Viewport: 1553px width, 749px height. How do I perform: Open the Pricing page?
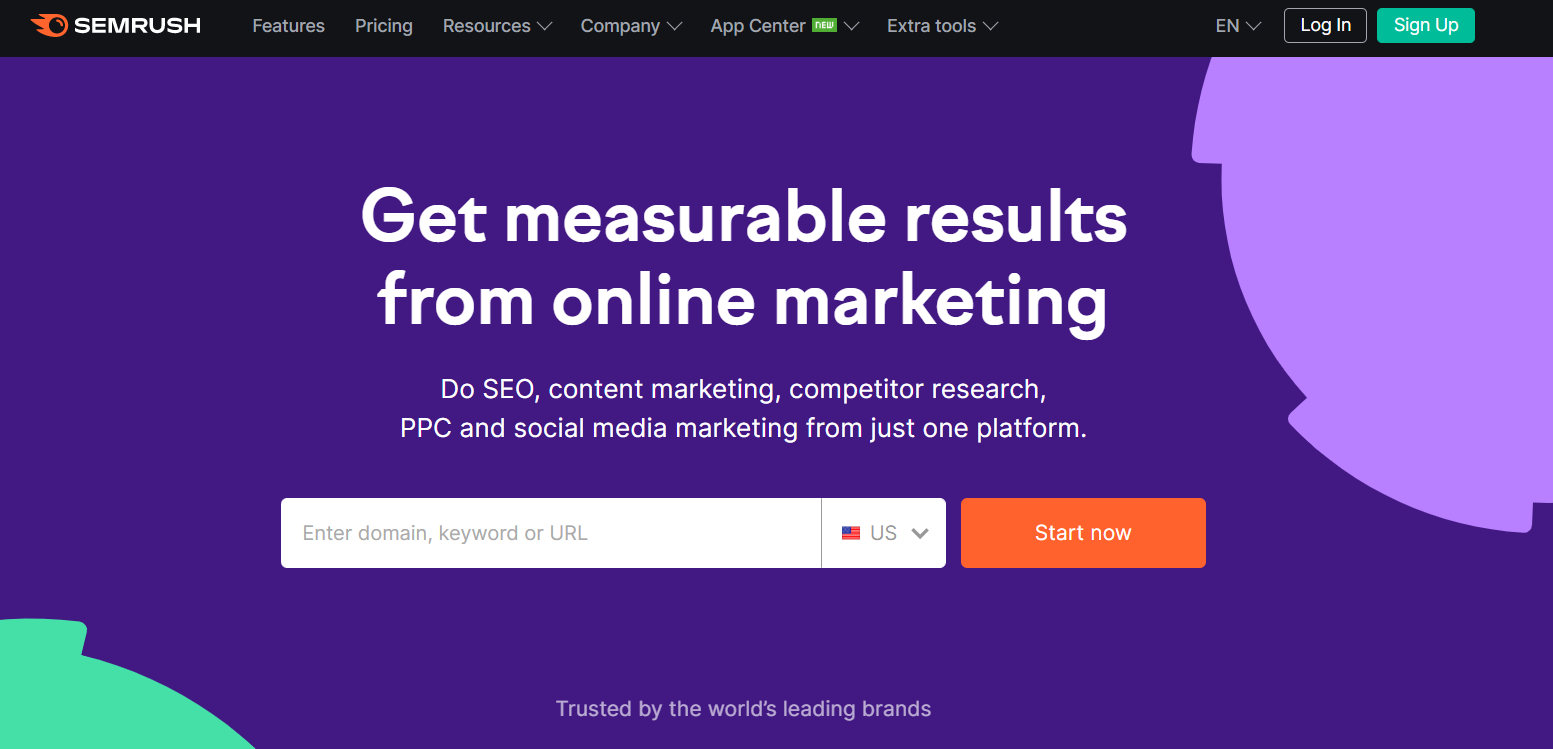(384, 26)
